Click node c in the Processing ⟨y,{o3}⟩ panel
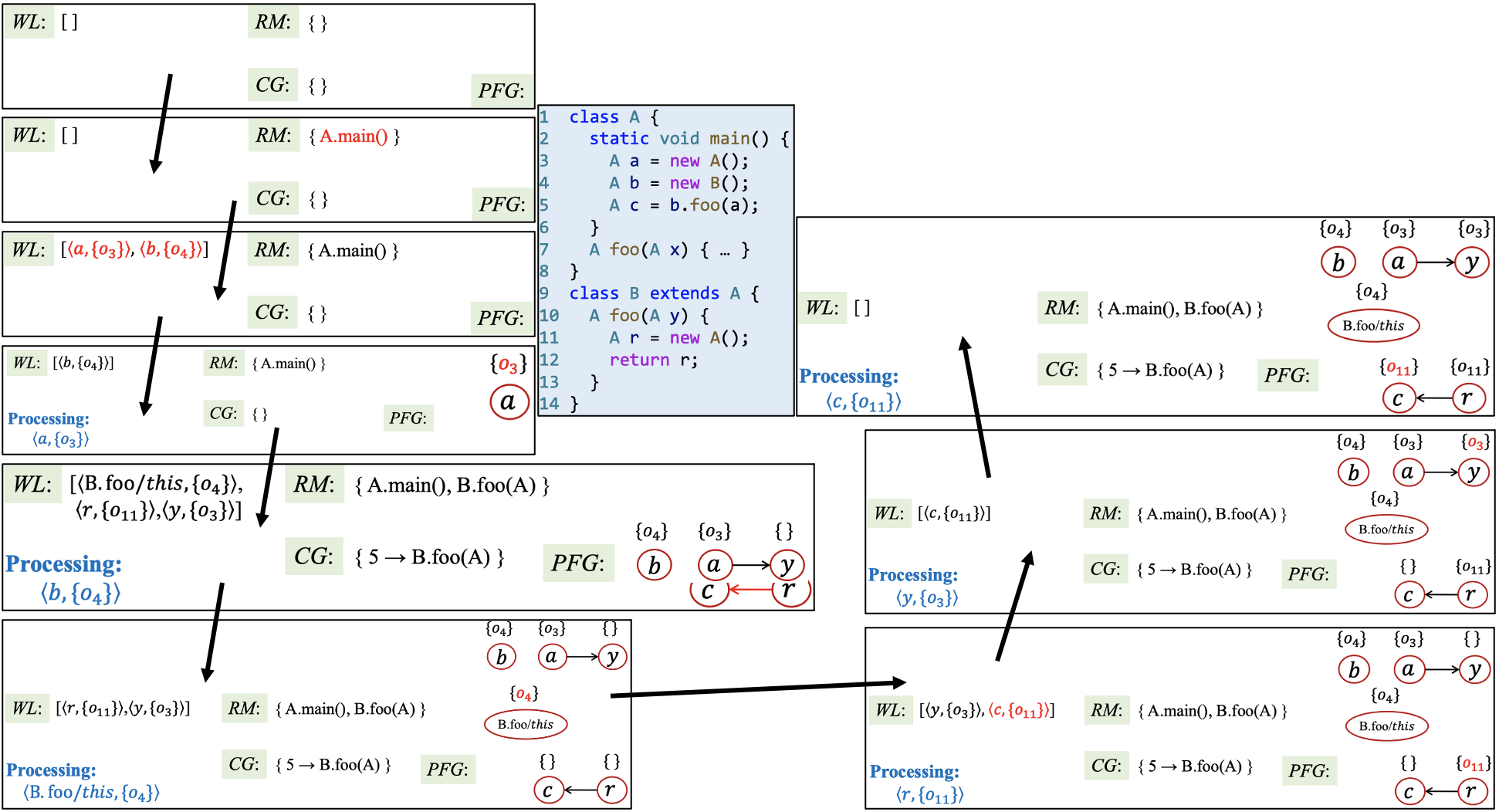Viewport: 1499px width, 812px height. pos(1409,594)
